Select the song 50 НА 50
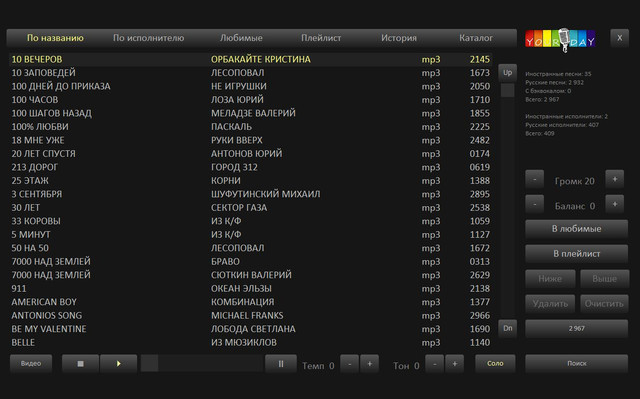The width and height of the screenshot is (640, 399). [x=250, y=248]
